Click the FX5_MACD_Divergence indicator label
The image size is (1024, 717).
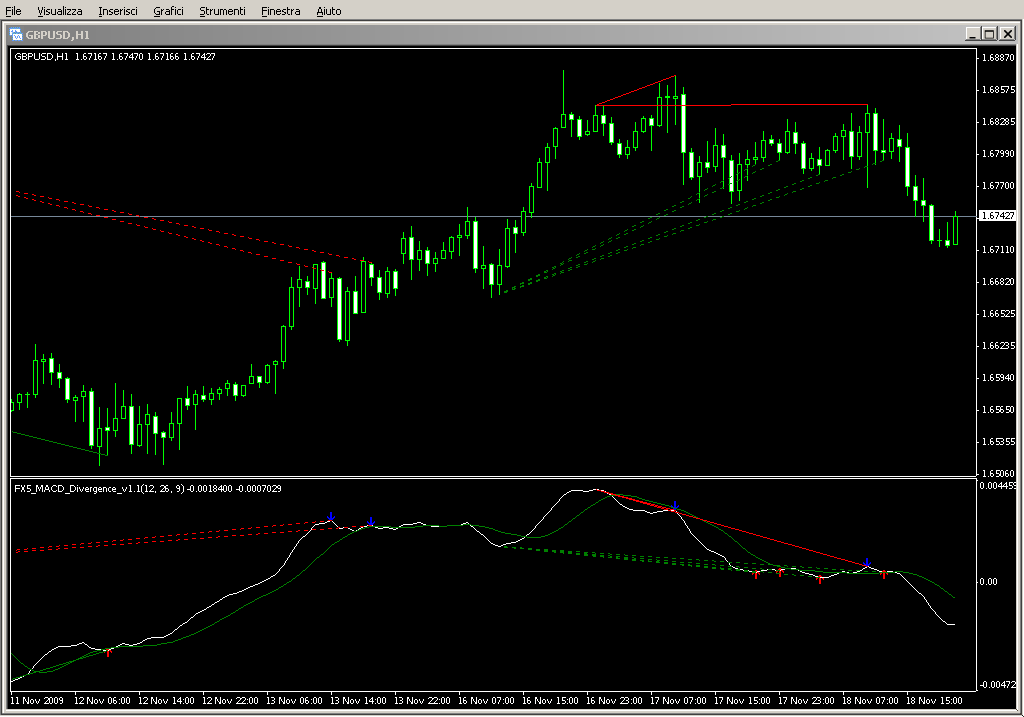click(148, 488)
